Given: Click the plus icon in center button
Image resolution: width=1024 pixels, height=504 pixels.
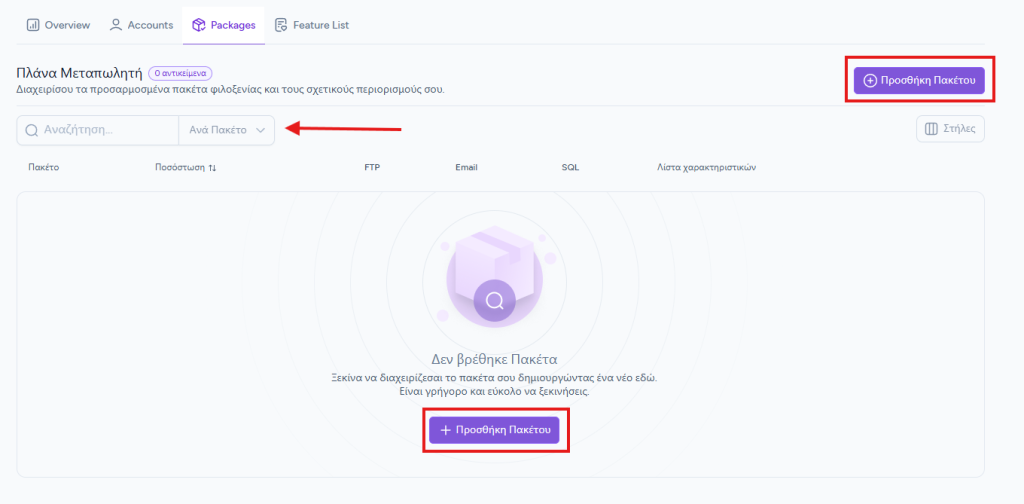Looking at the screenshot, I should (445, 430).
